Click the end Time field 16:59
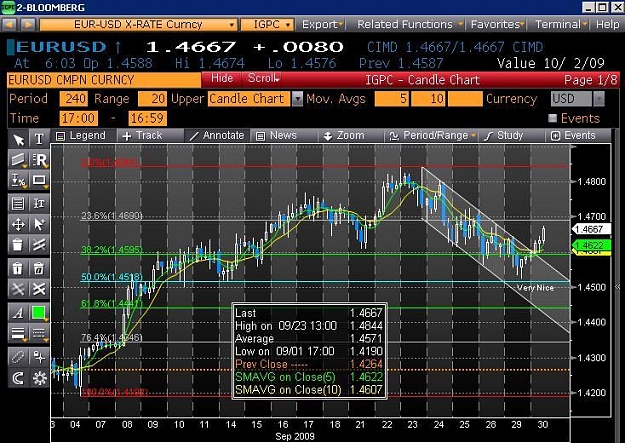The image size is (625, 443). pos(147,118)
